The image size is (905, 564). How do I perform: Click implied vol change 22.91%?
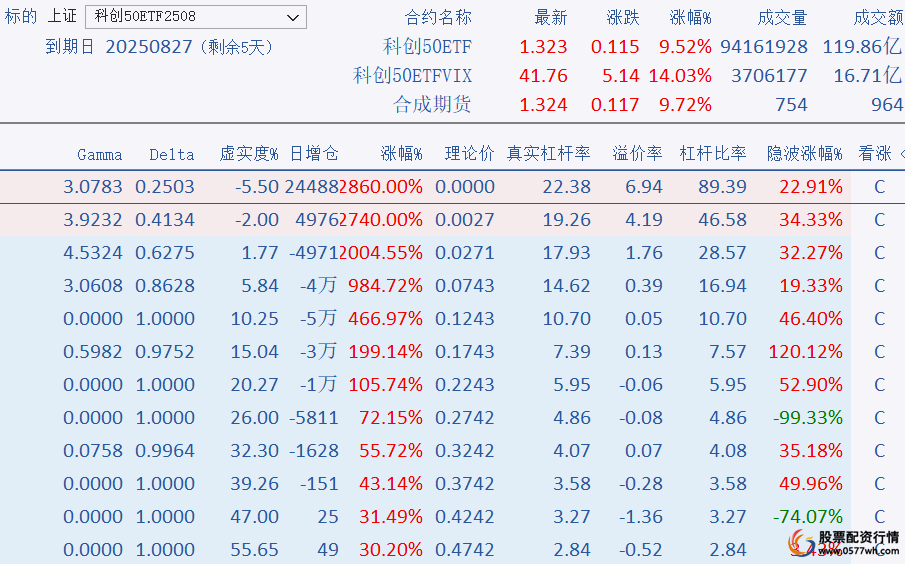pos(811,187)
